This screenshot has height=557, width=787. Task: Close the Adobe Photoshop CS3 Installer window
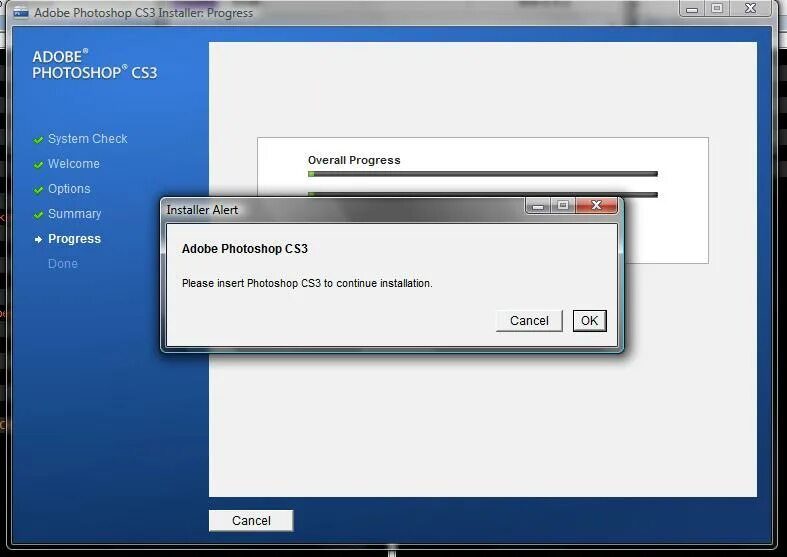(x=750, y=8)
